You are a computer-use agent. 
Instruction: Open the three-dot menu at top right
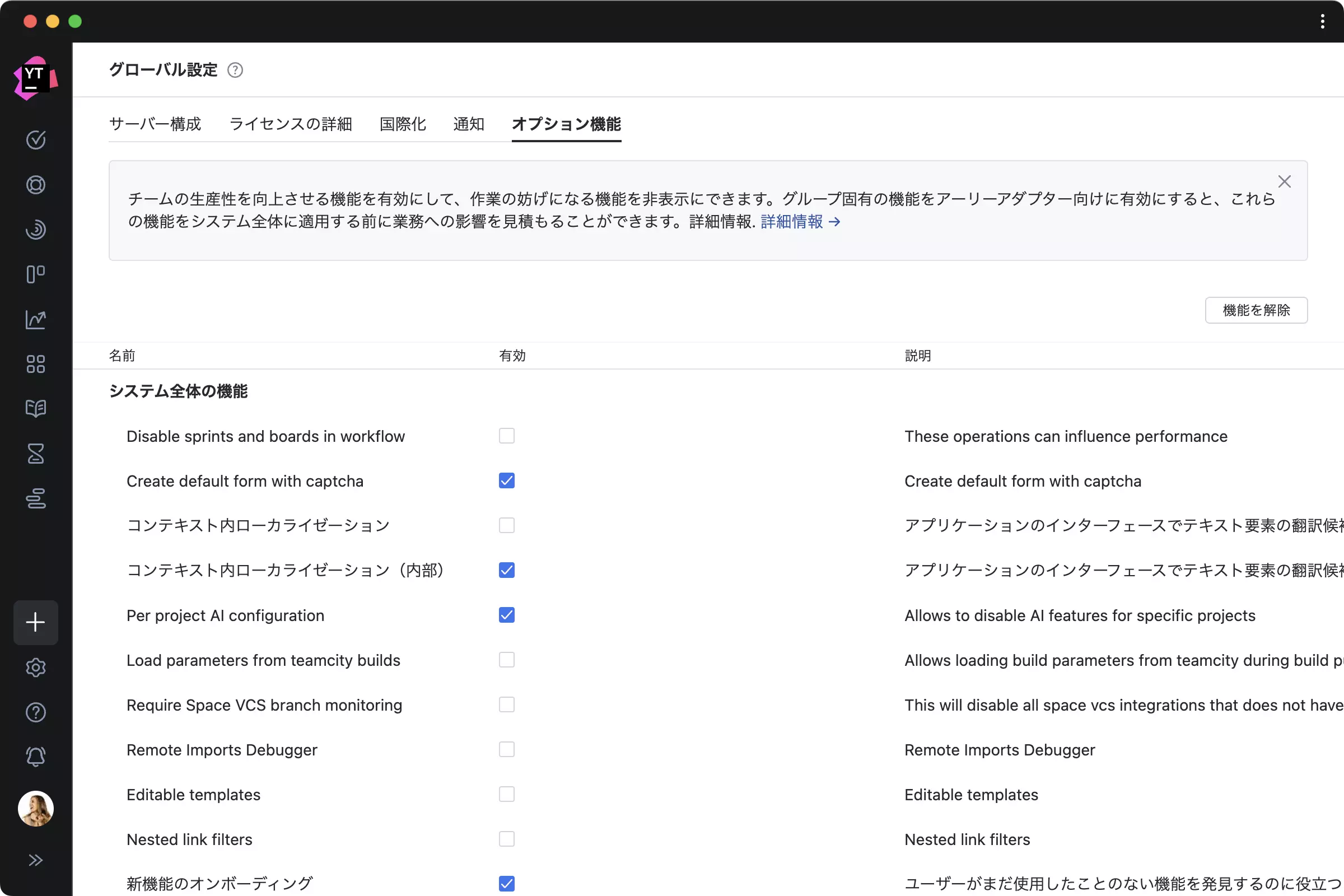pyautogui.click(x=1322, y=22)
